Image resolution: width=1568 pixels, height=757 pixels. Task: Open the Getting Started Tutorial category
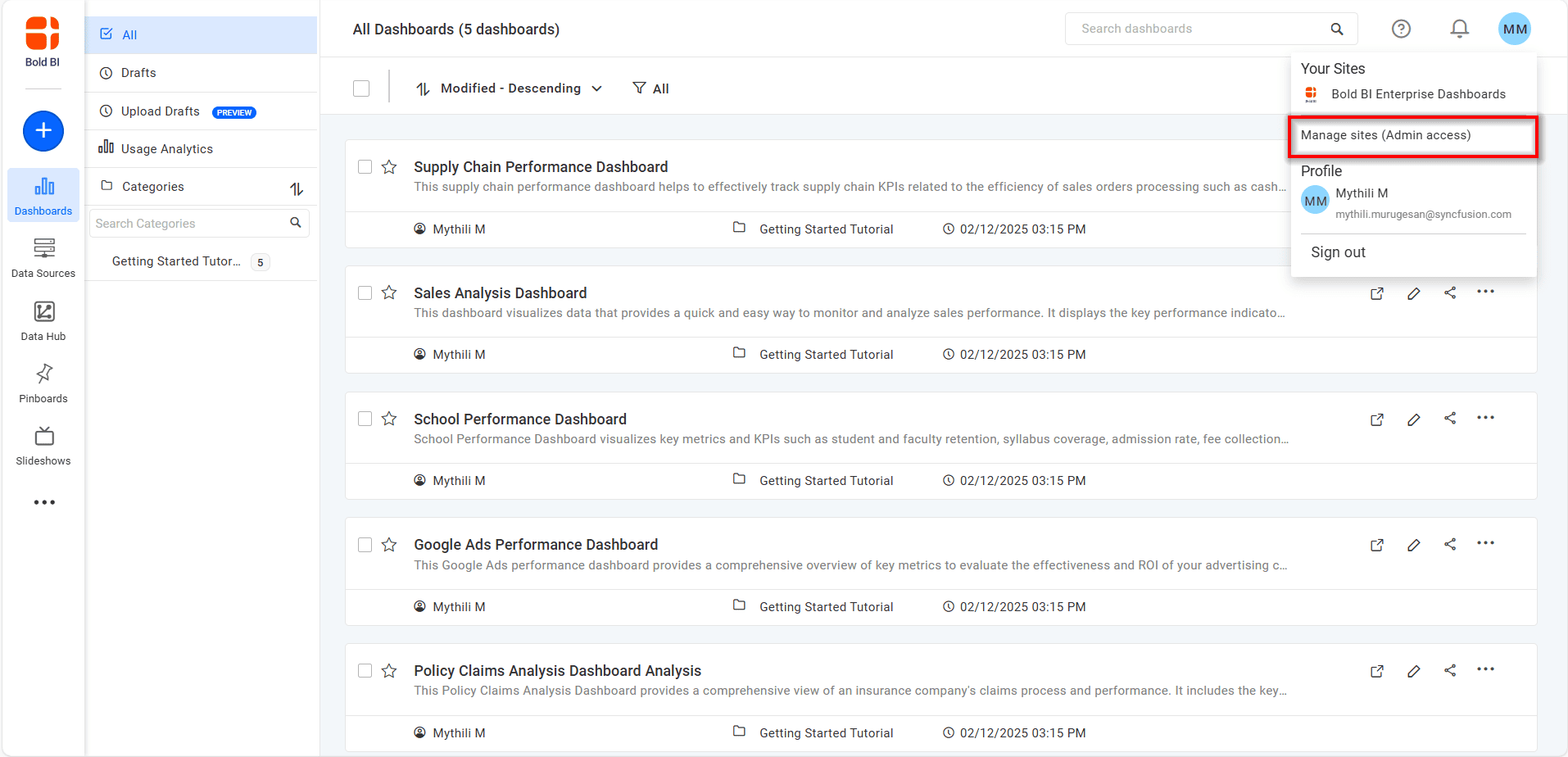(177, 261)
